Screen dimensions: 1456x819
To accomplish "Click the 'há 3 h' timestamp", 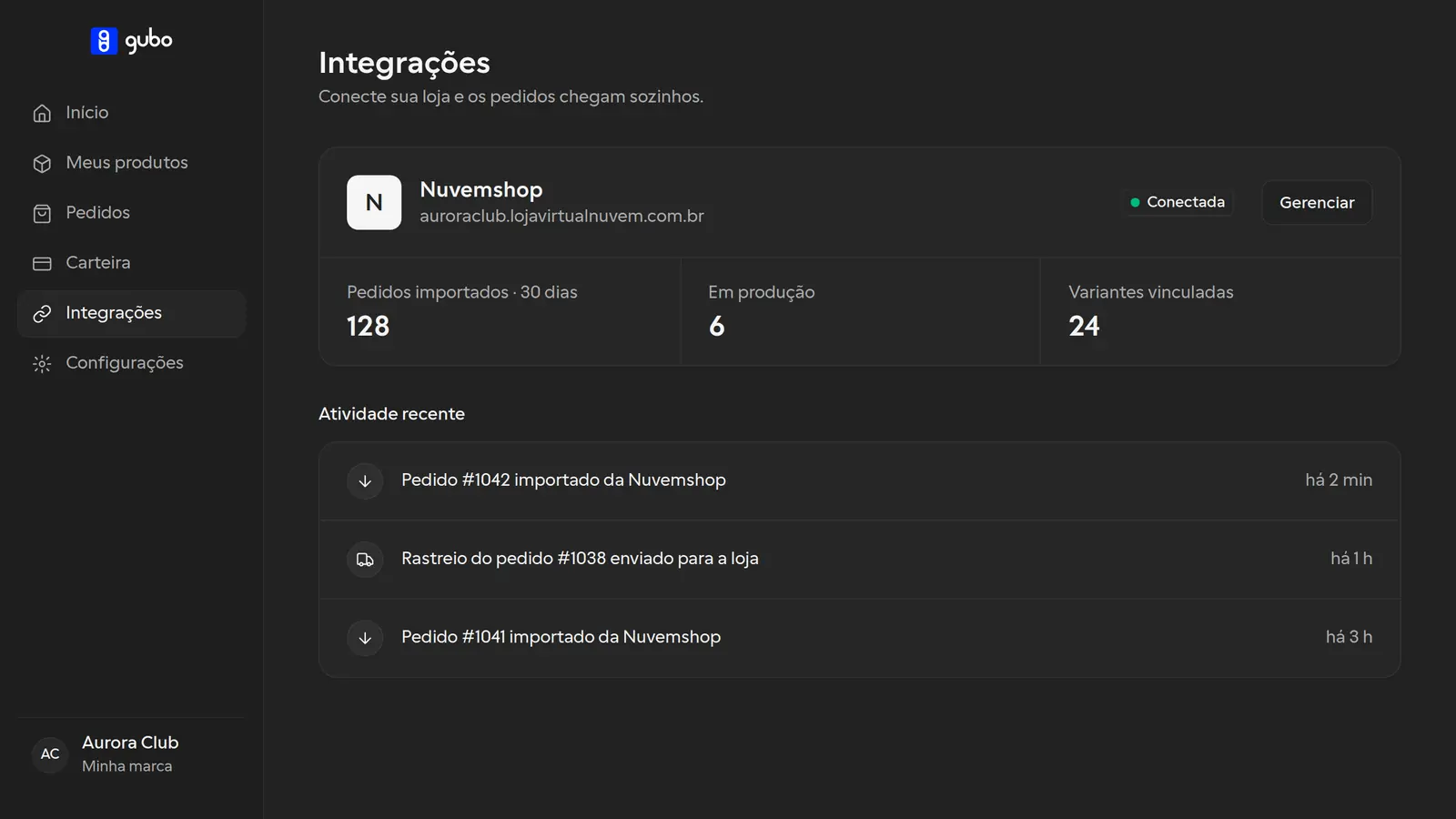I will pos(1349,637).
